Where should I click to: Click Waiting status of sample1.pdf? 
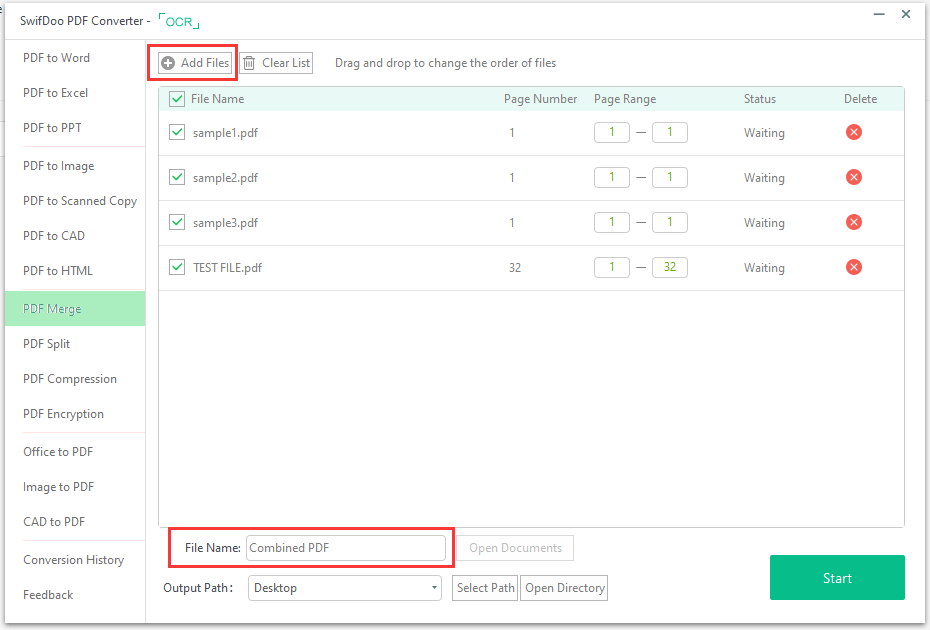click(x=764, y=133)
